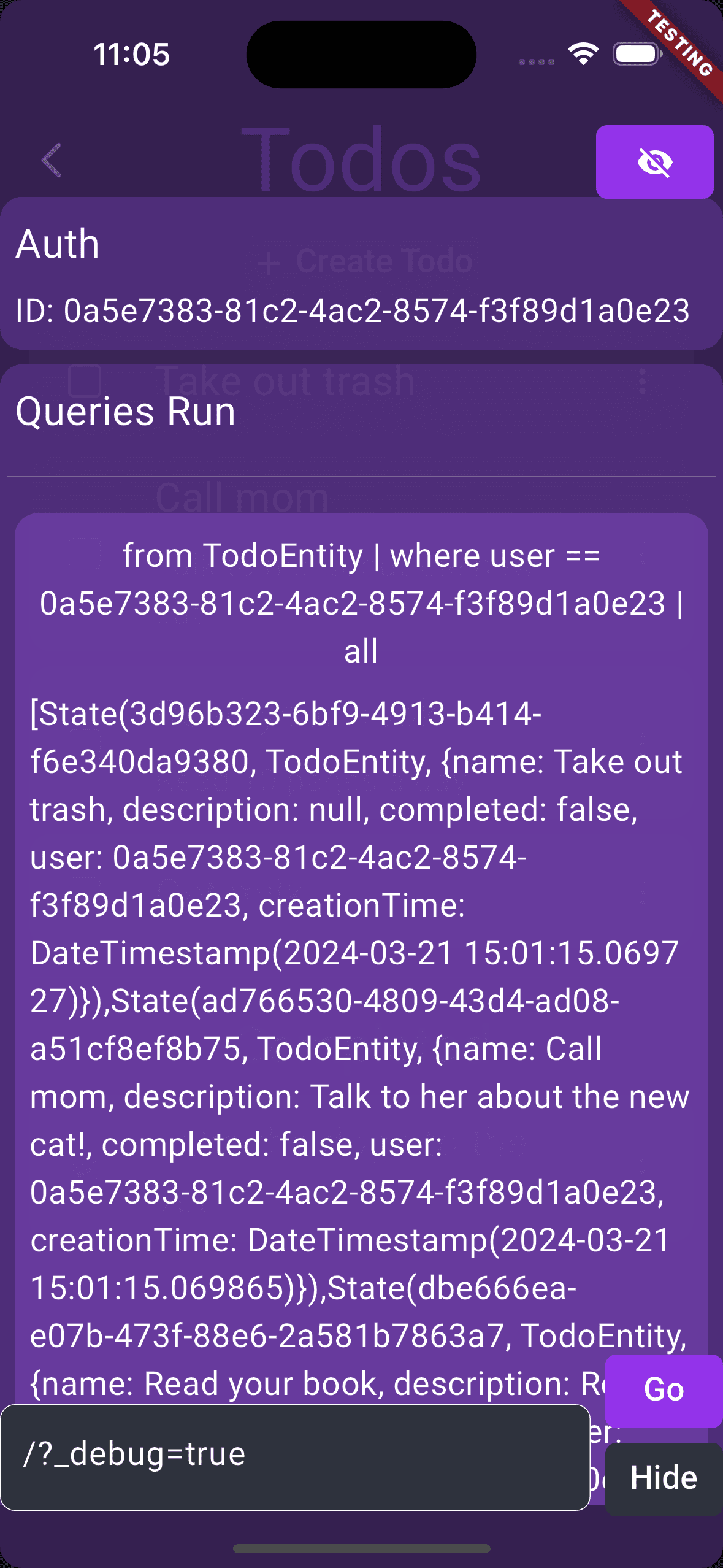Toggle the crossed-out eye debug visibility button
The width and height of the screenshot is (723, 1568).
coord(654,162)
